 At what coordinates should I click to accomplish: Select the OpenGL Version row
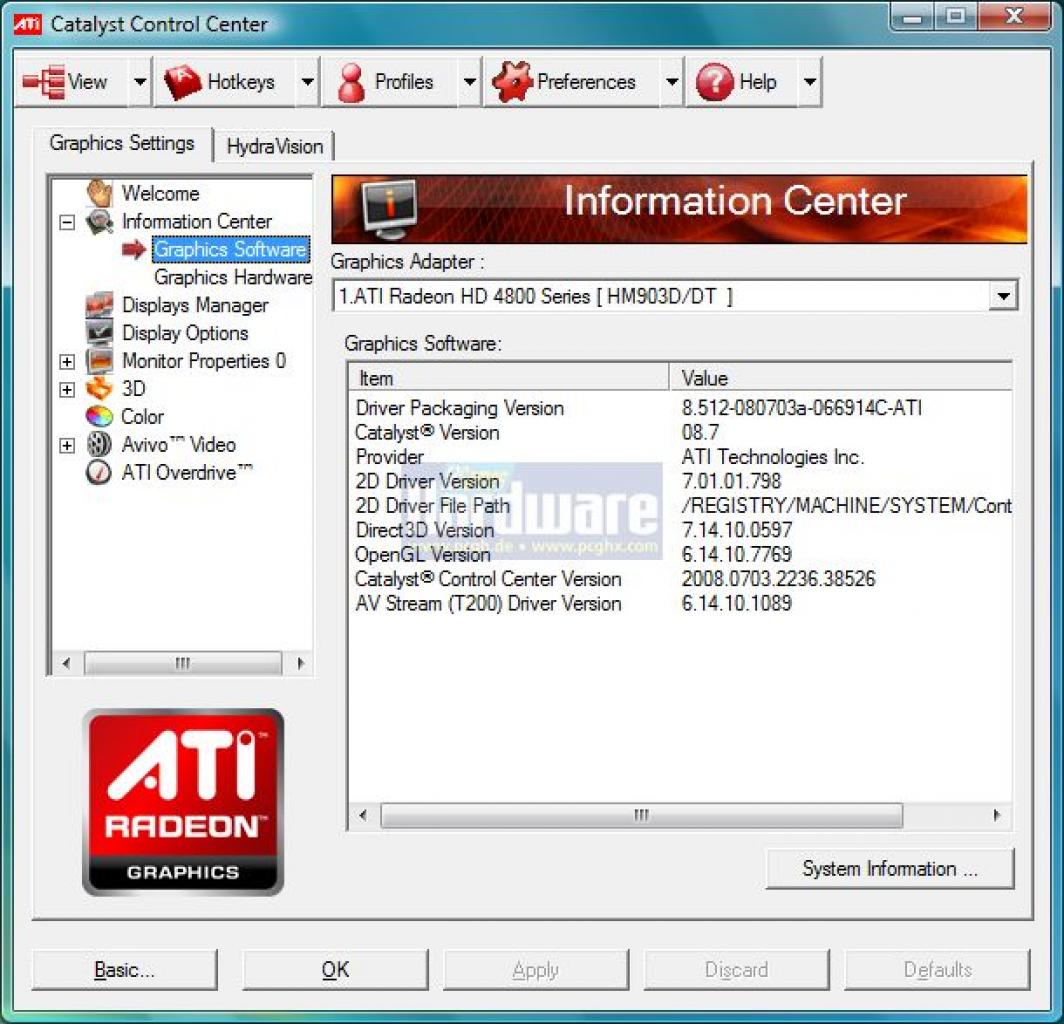tap(681, 554)
